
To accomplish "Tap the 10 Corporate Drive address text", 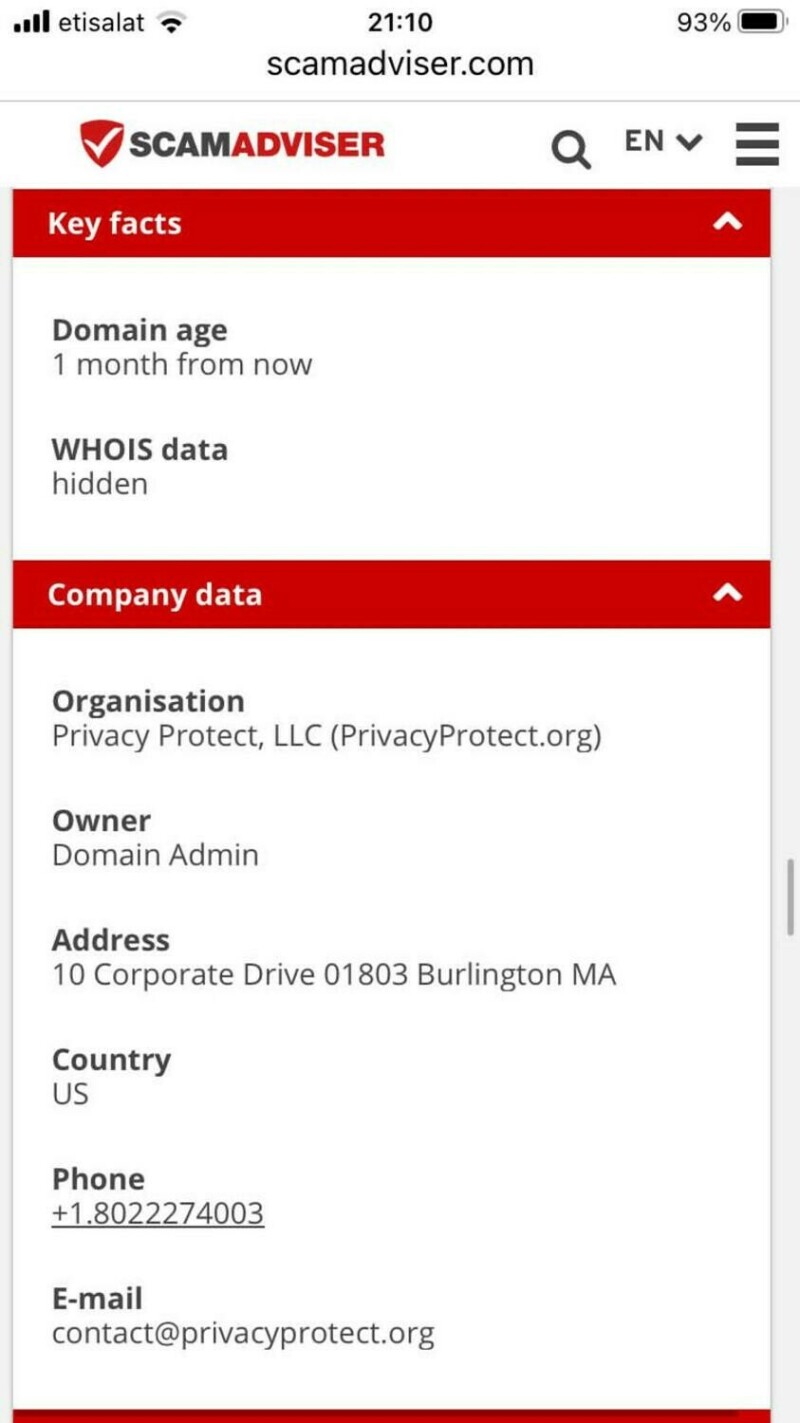I will pyautogui.click(x=334, y=975).
